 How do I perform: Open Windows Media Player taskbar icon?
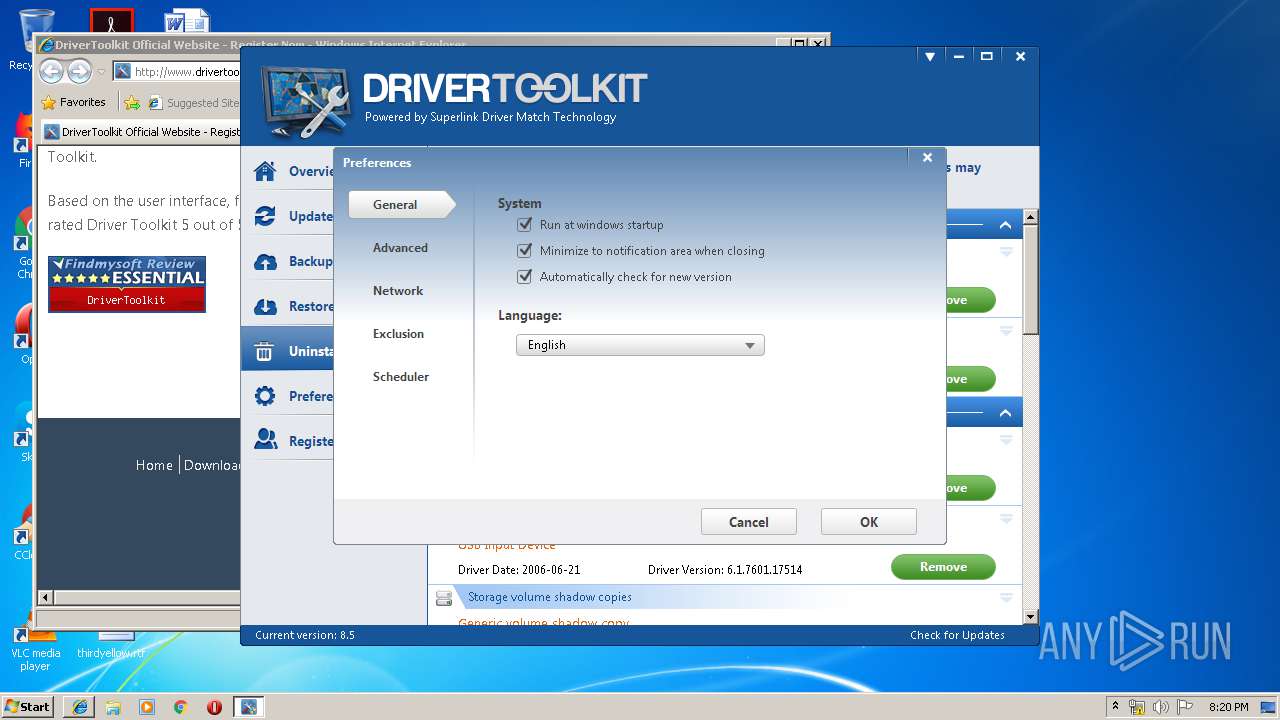click(x=147, y=707)
